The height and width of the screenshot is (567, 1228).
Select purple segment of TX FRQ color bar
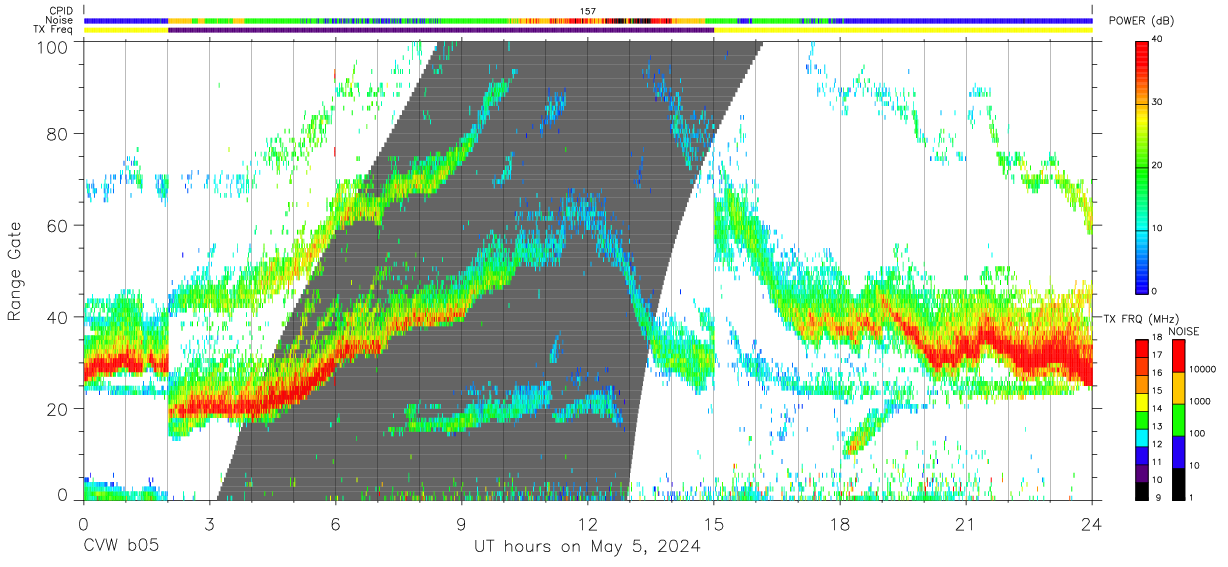click(x=1143, y=473)
